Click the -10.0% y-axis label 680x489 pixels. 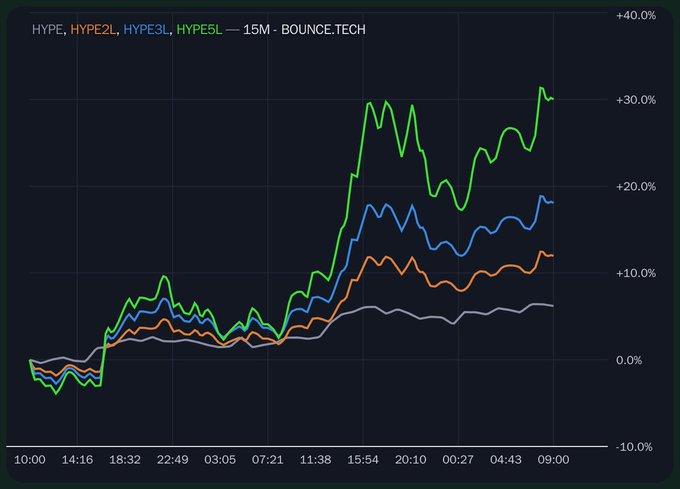tap(634, 447)
